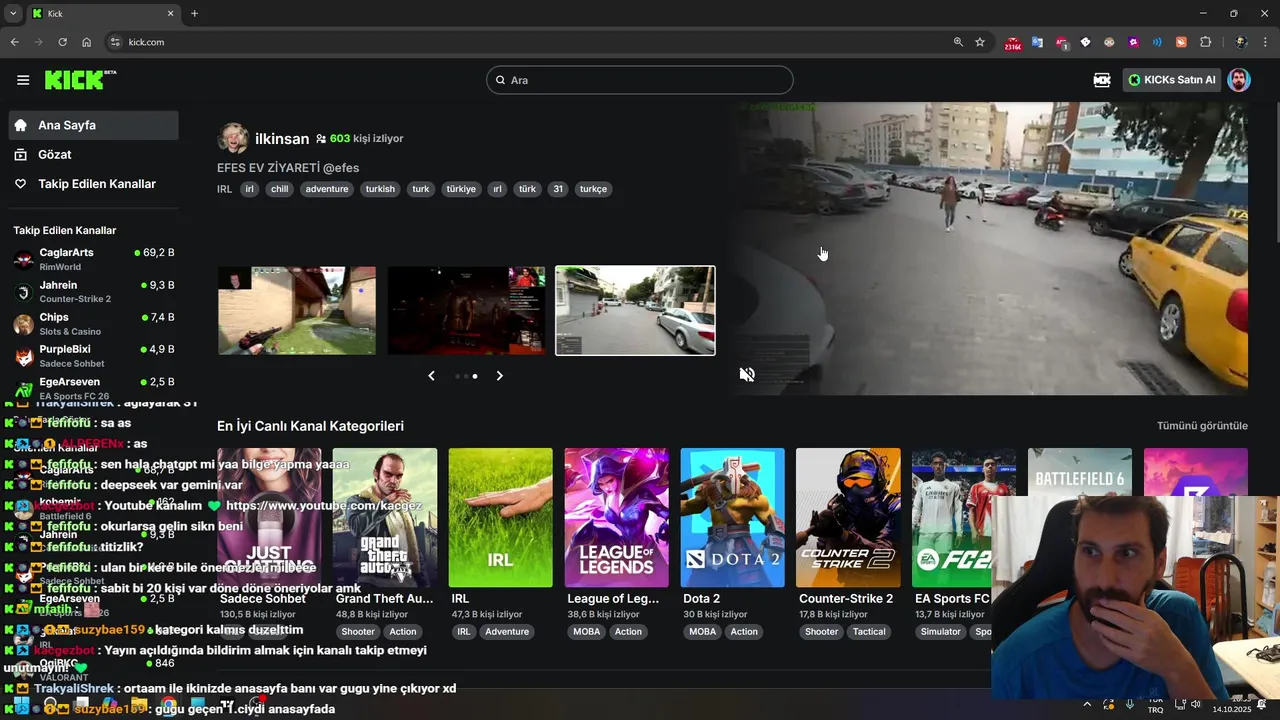Click Adventure tag under IRL
This screenshot has width=1280, height=720.
pyautogui.click(x=507, y=632)
